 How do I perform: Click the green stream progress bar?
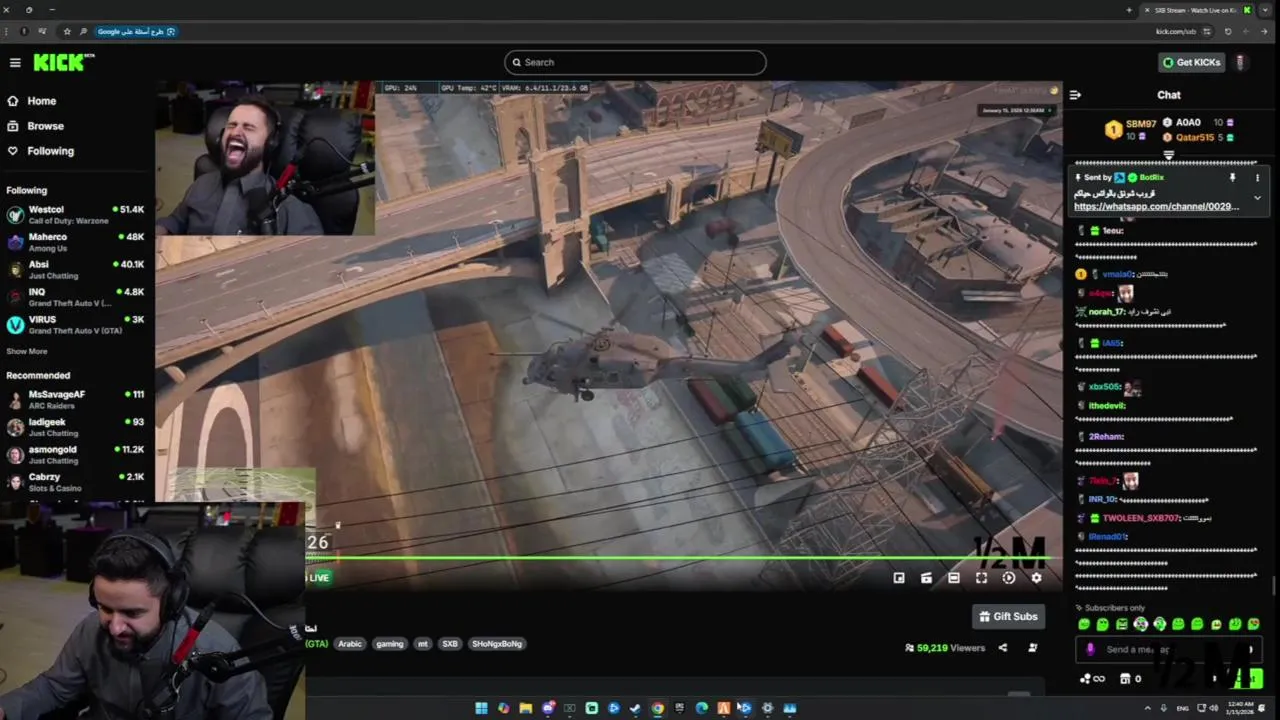(677, 558)
